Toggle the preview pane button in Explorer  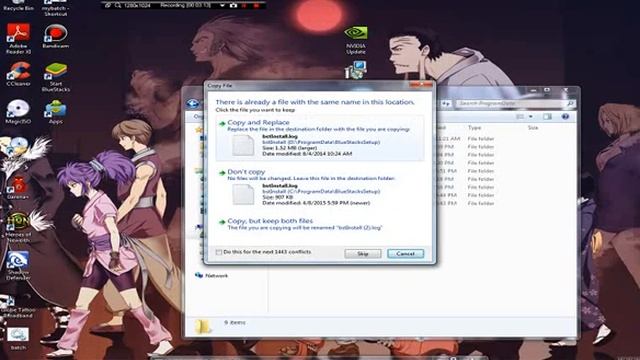(547, 117)
